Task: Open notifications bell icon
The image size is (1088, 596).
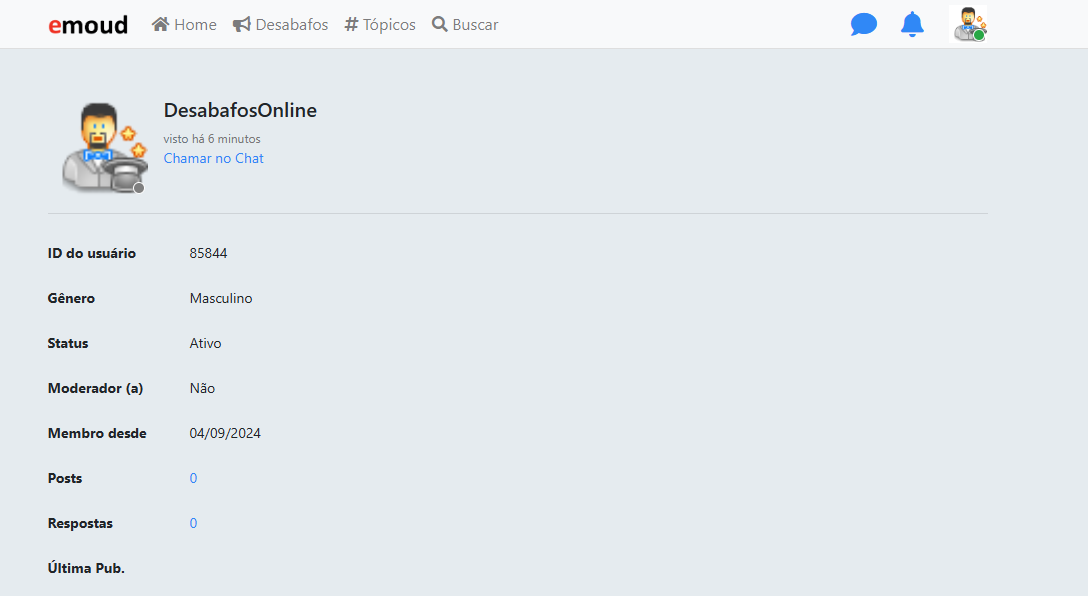Action: point(912,24)
